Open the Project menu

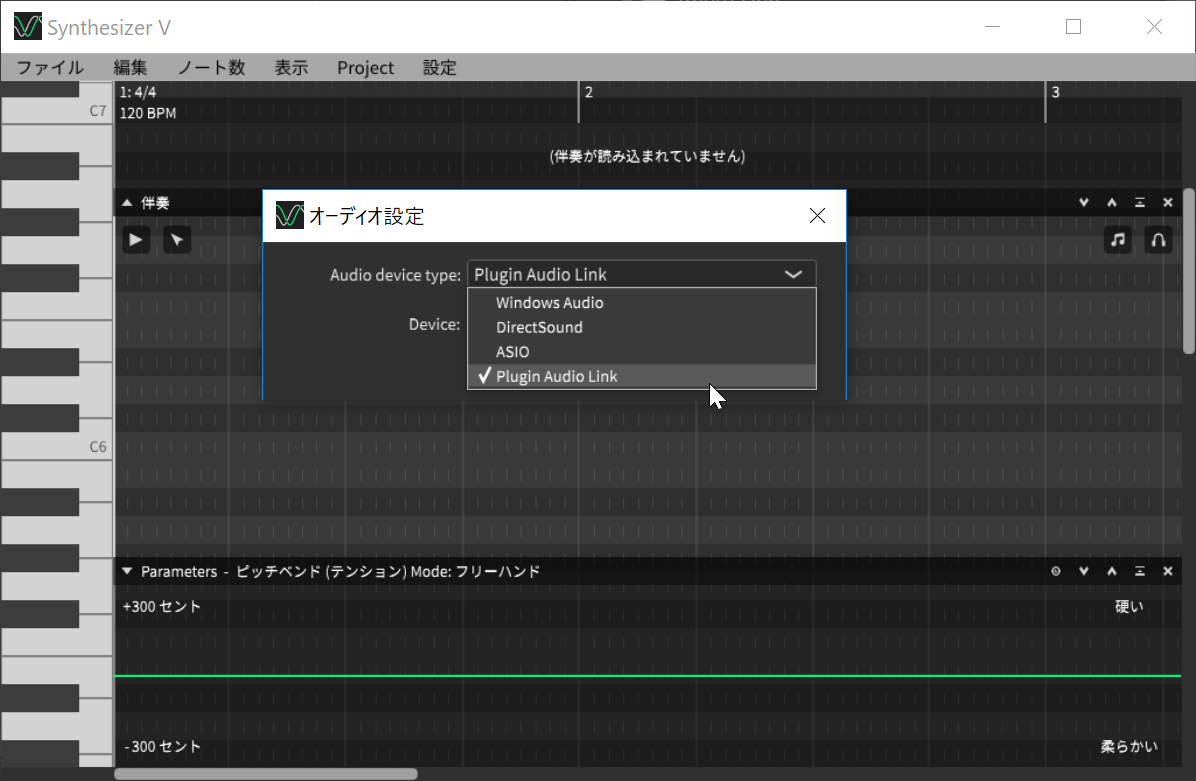[365, 68]
